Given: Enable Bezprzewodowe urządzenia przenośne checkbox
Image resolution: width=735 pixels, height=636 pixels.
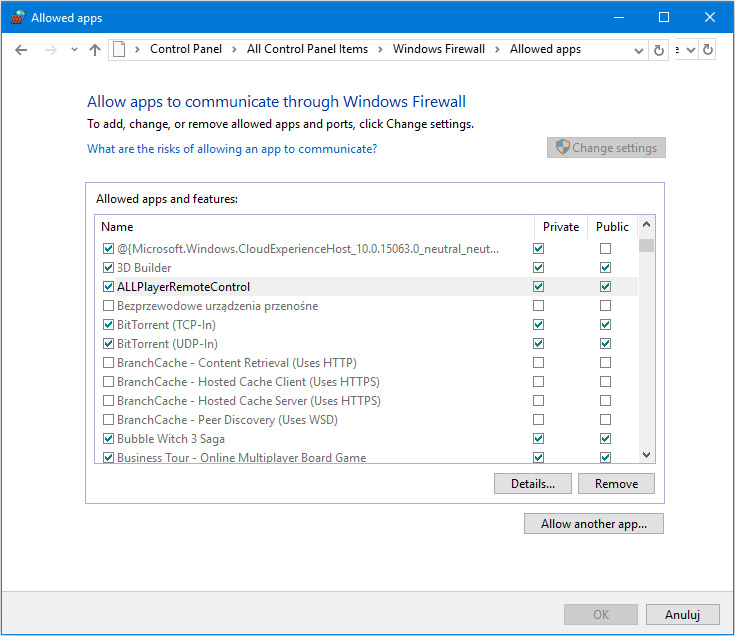Looking at the screenshot, I should [108, 306].
